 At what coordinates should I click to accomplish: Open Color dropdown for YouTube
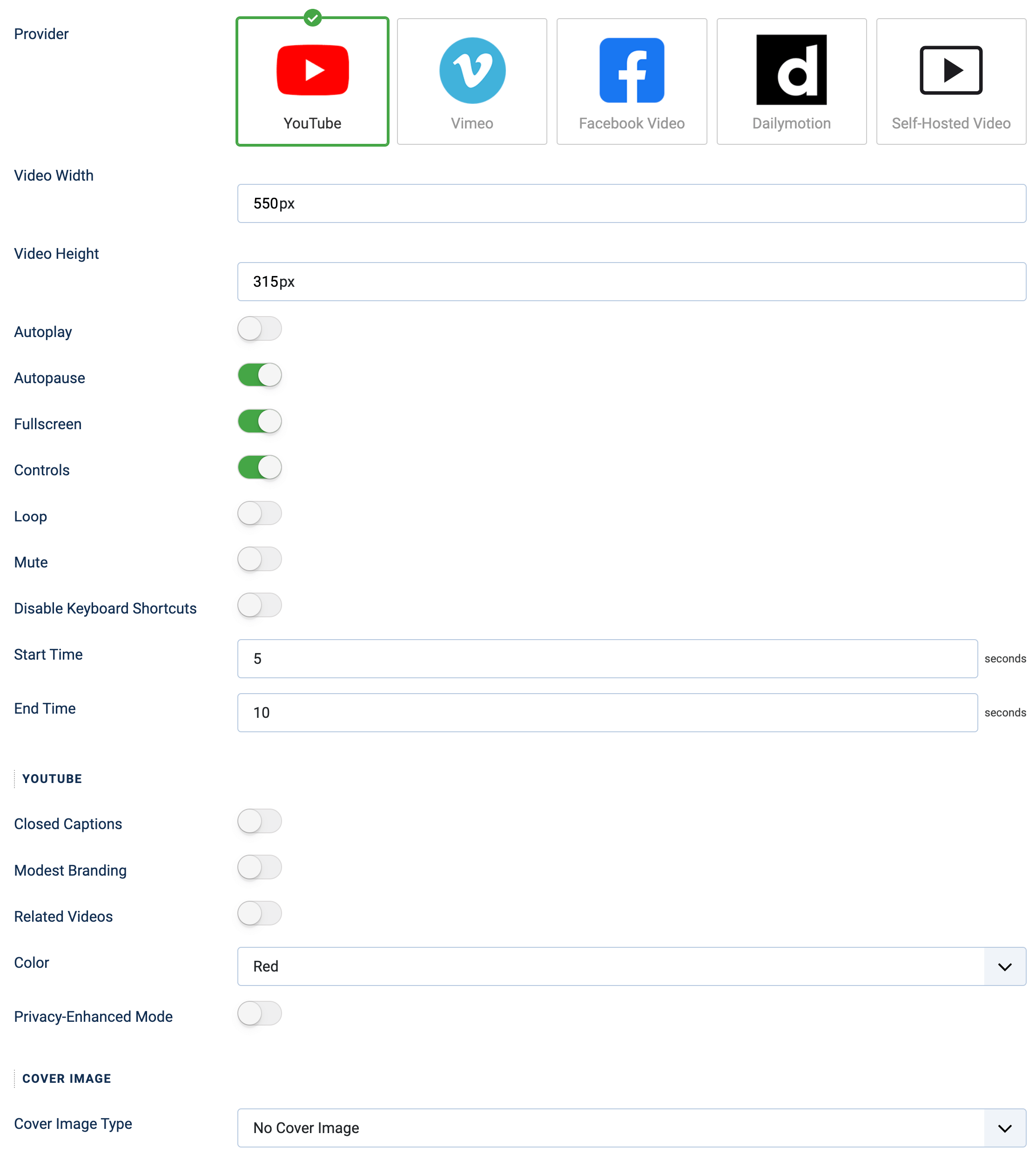coord(629,966)
